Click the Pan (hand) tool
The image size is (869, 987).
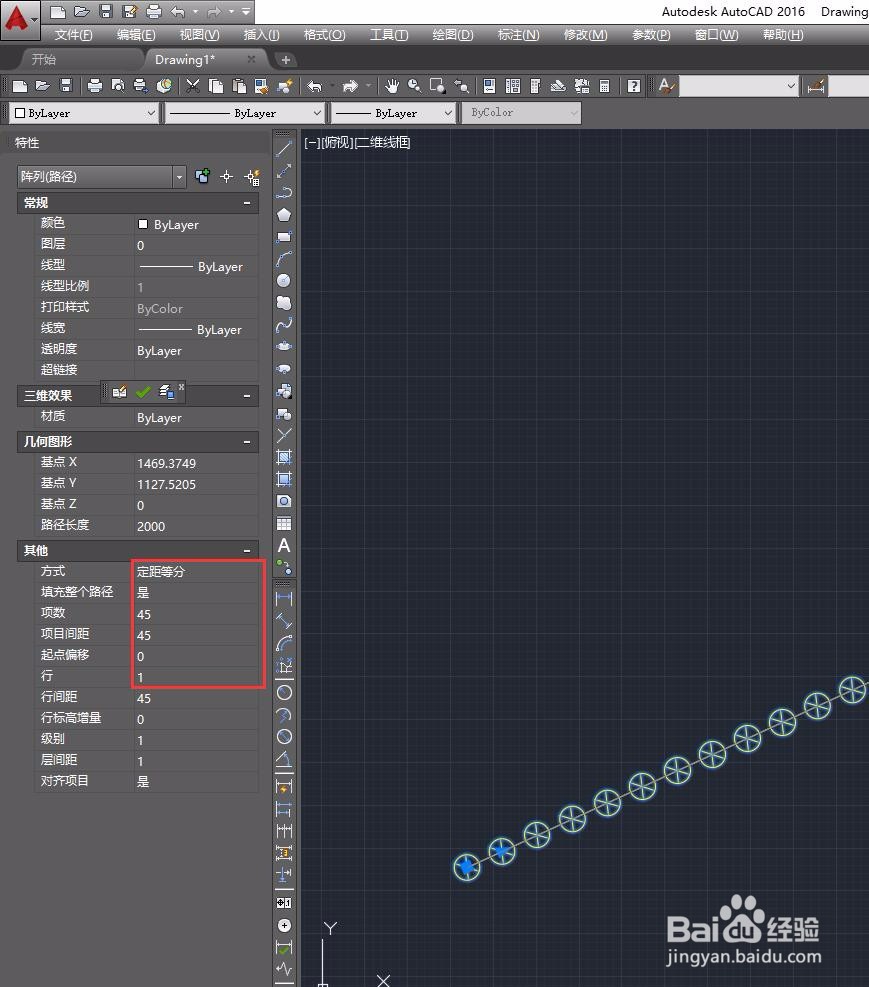392,86
